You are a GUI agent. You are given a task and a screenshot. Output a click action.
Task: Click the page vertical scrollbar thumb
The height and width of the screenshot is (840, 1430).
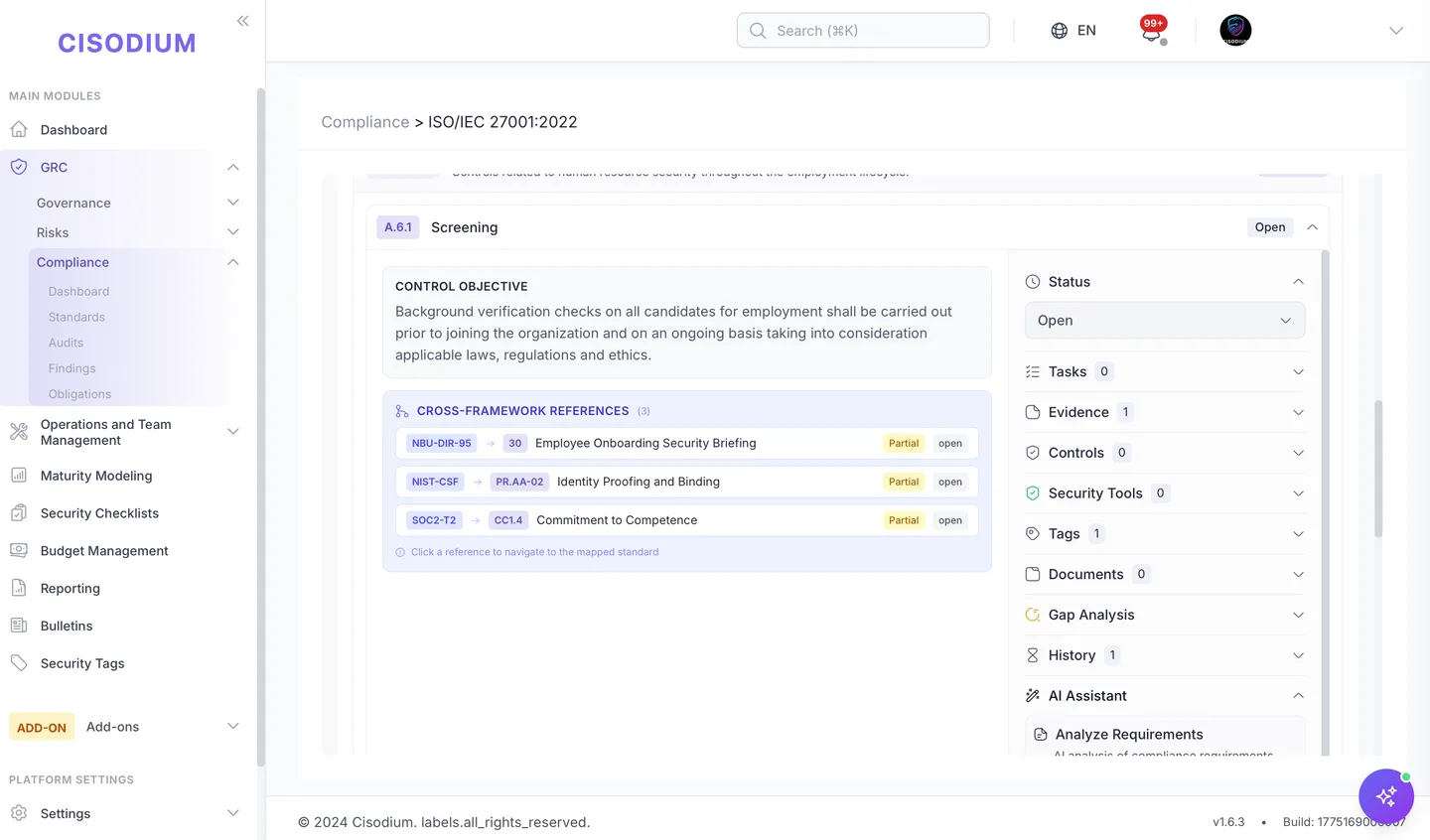click(1378, 469)
